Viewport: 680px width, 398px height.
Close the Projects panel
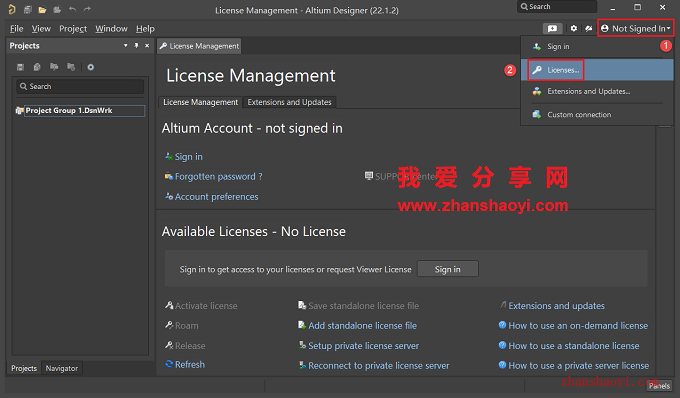point(147,46)
